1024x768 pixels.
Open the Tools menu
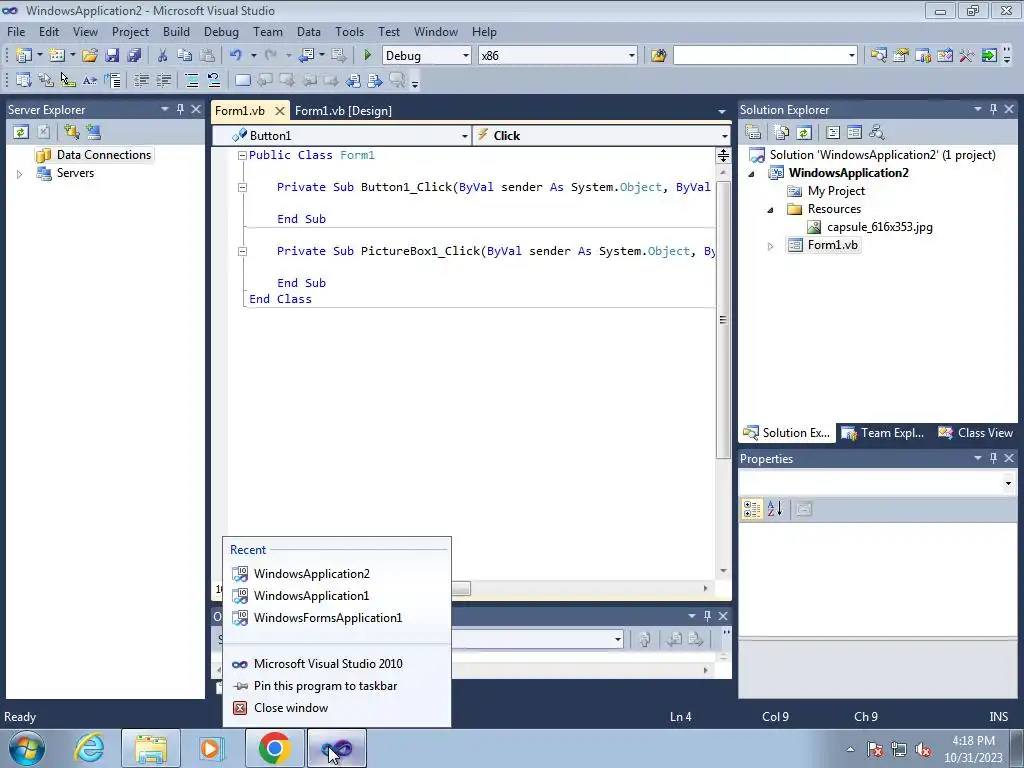(x=349, y=31)
